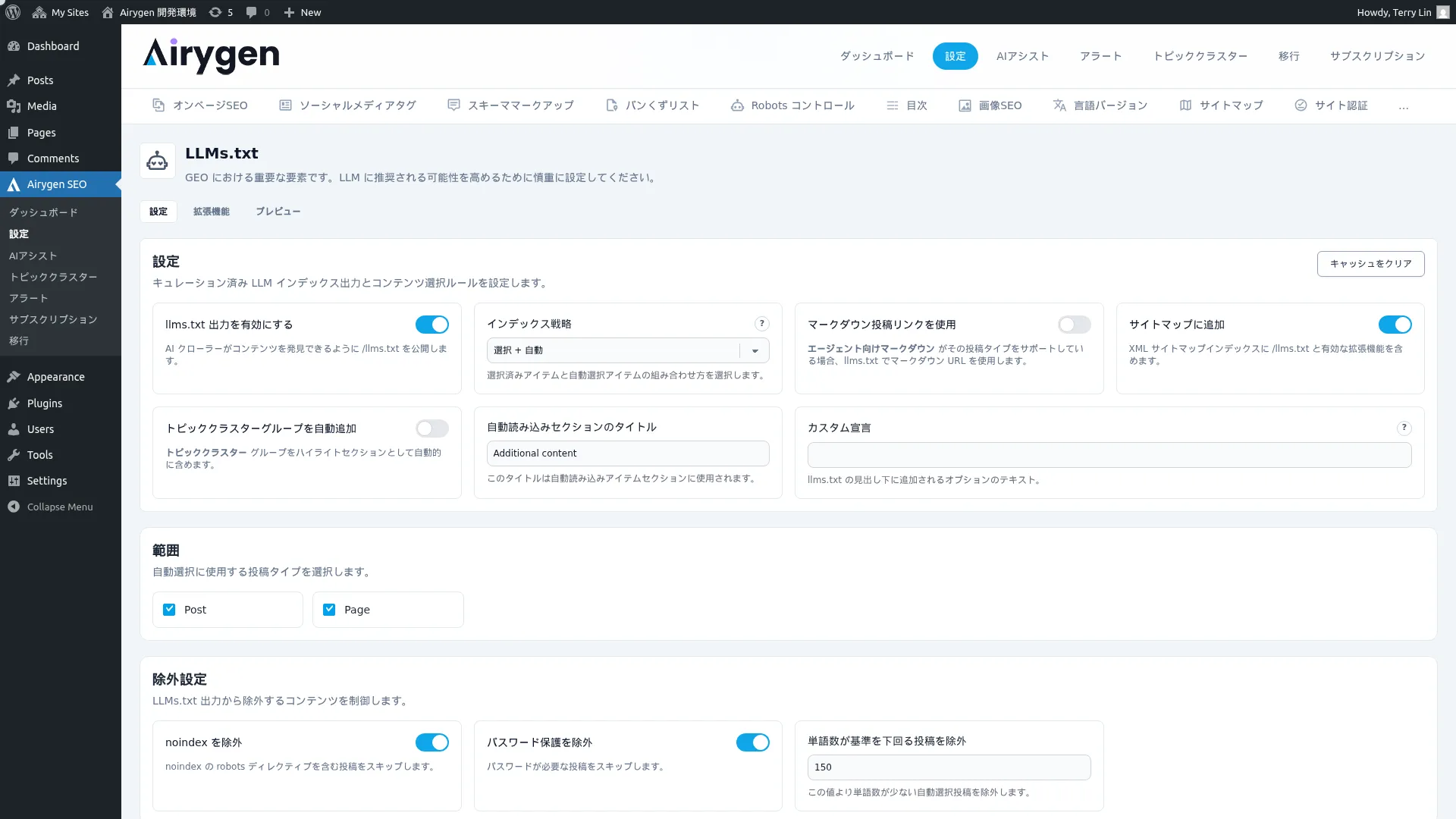Click the Posts pin icon
Viewport: 1456px width, 819px height.
click(x=14, y=80)
